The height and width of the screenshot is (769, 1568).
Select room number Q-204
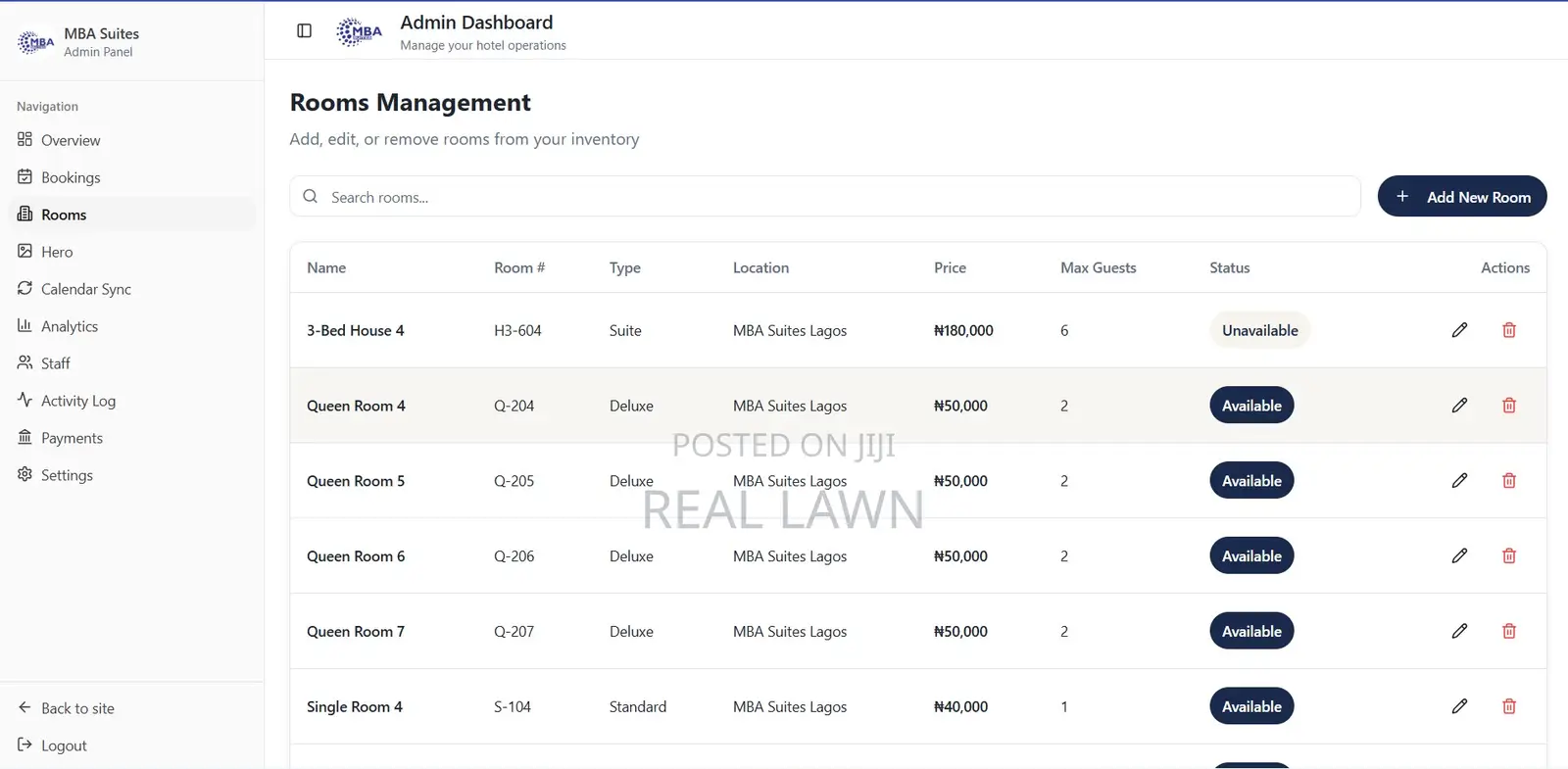pyautogui.click(x=514, y=406)
